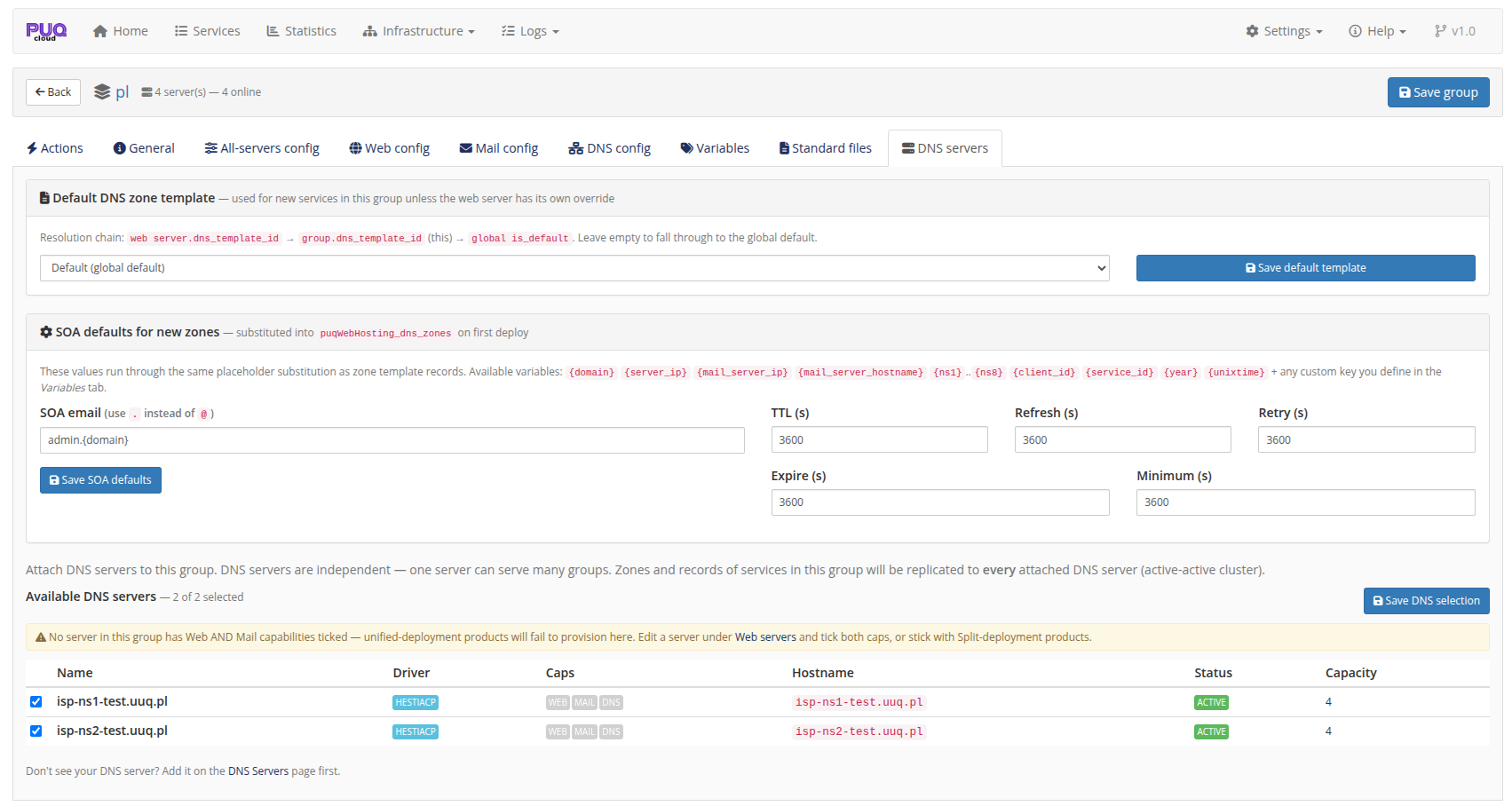Expand the Infrastructure menu

coord(418,31)
